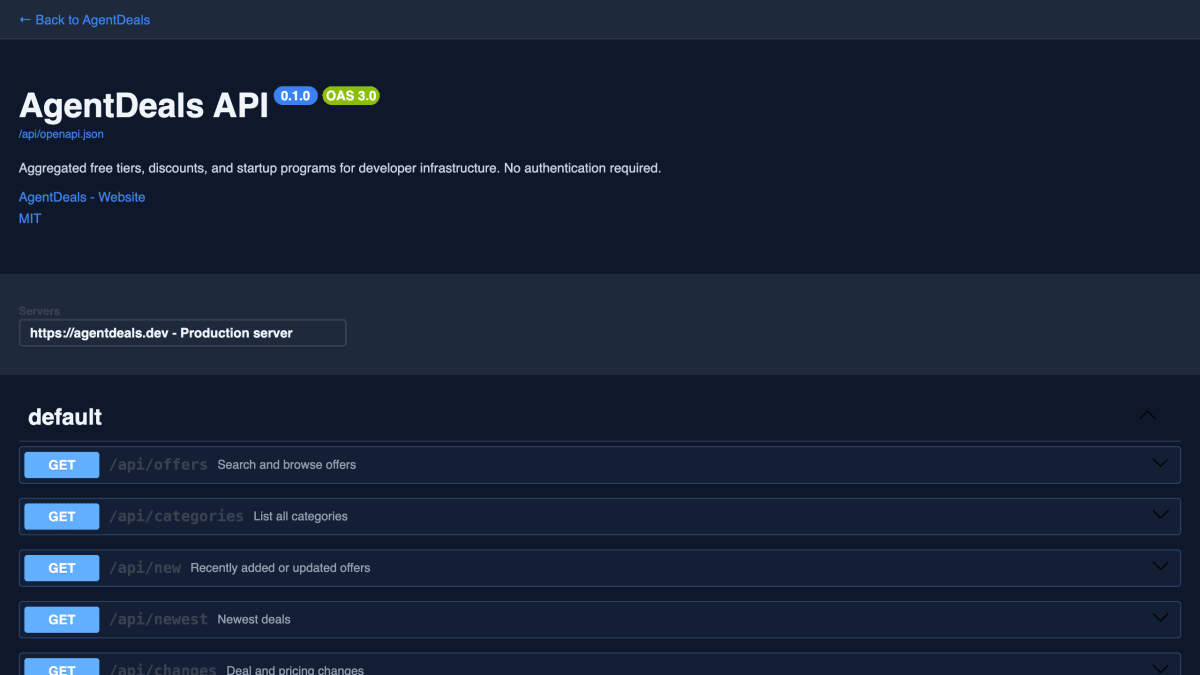Click the 'default' section heading
The height and width of the screenshot is (675, 1200).
click(x=65, y=417)
